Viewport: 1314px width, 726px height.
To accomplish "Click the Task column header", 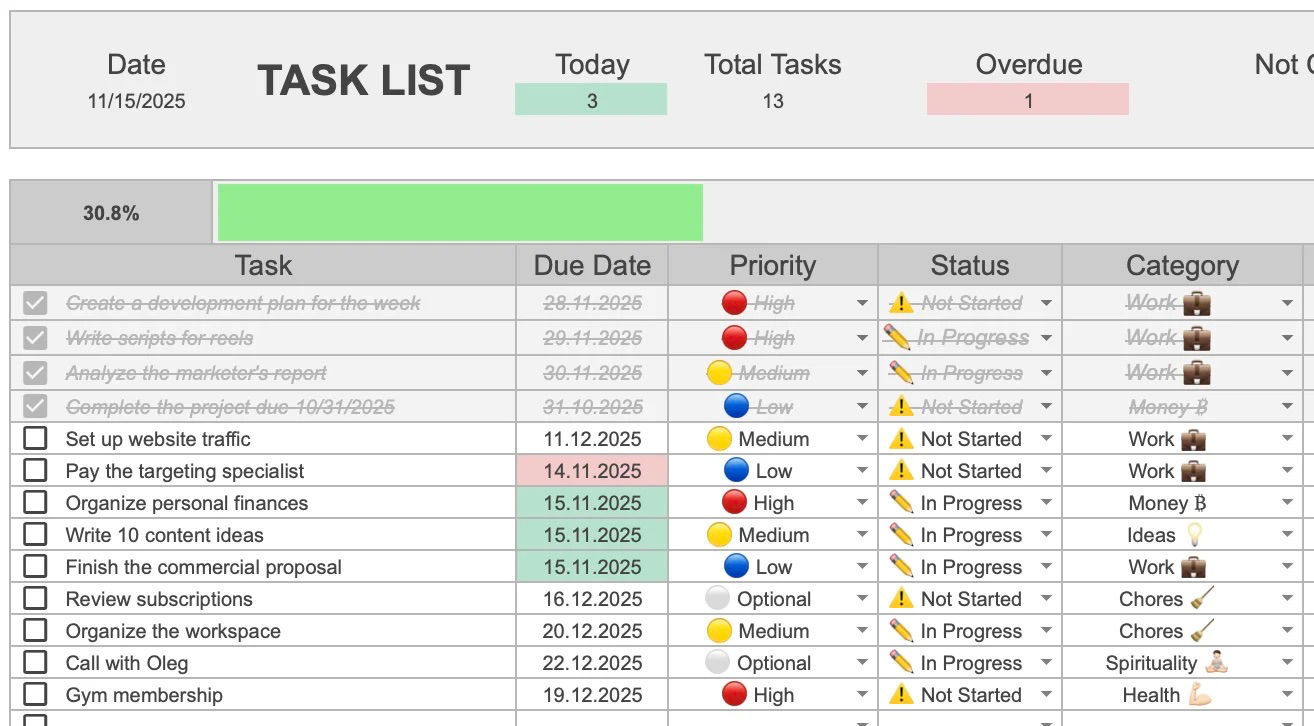I will coord(263,265).
